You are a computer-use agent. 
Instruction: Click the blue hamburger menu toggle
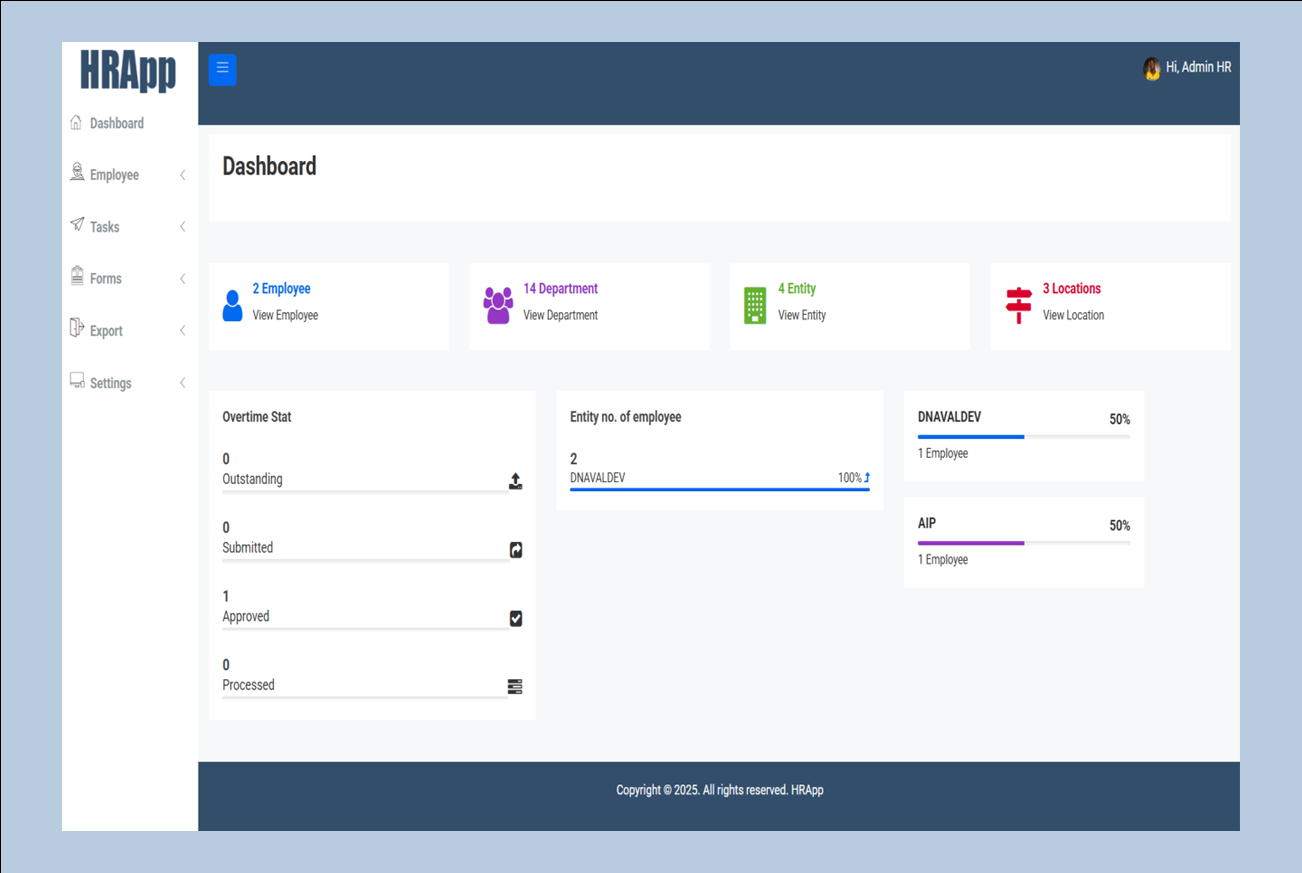click(x=222, y=69)
